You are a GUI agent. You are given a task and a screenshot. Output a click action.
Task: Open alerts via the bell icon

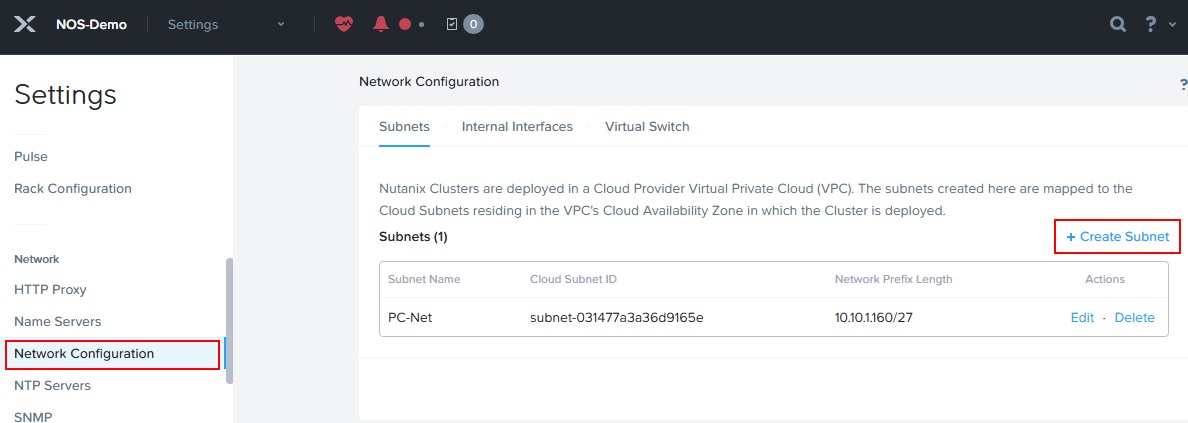pyautogui.click(x=381, y=24)
